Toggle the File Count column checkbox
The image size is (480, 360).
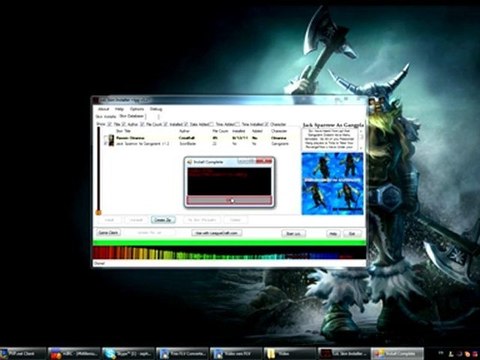(x=142, y=124)
